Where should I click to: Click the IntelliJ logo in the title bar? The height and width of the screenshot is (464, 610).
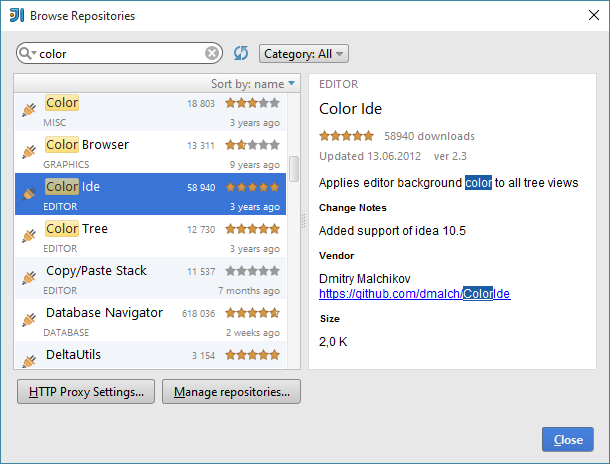pos(17,15)
